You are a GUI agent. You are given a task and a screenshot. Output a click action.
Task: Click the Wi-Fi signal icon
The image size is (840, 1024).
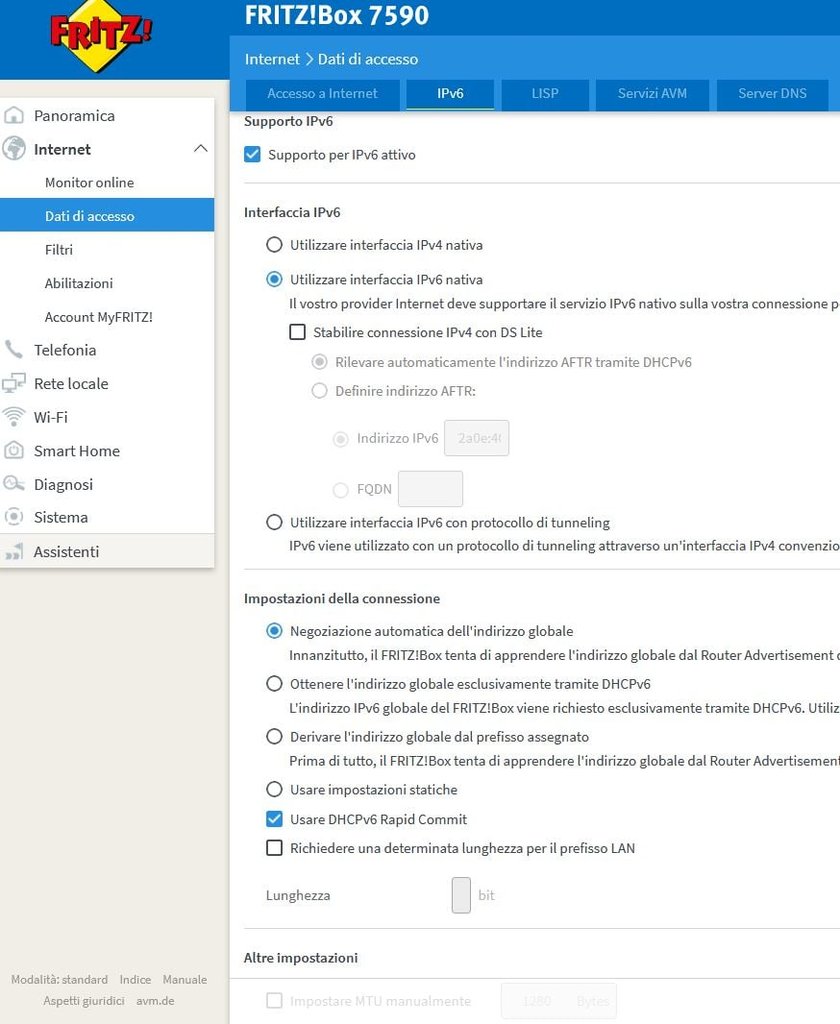click(x=14, y=417)
